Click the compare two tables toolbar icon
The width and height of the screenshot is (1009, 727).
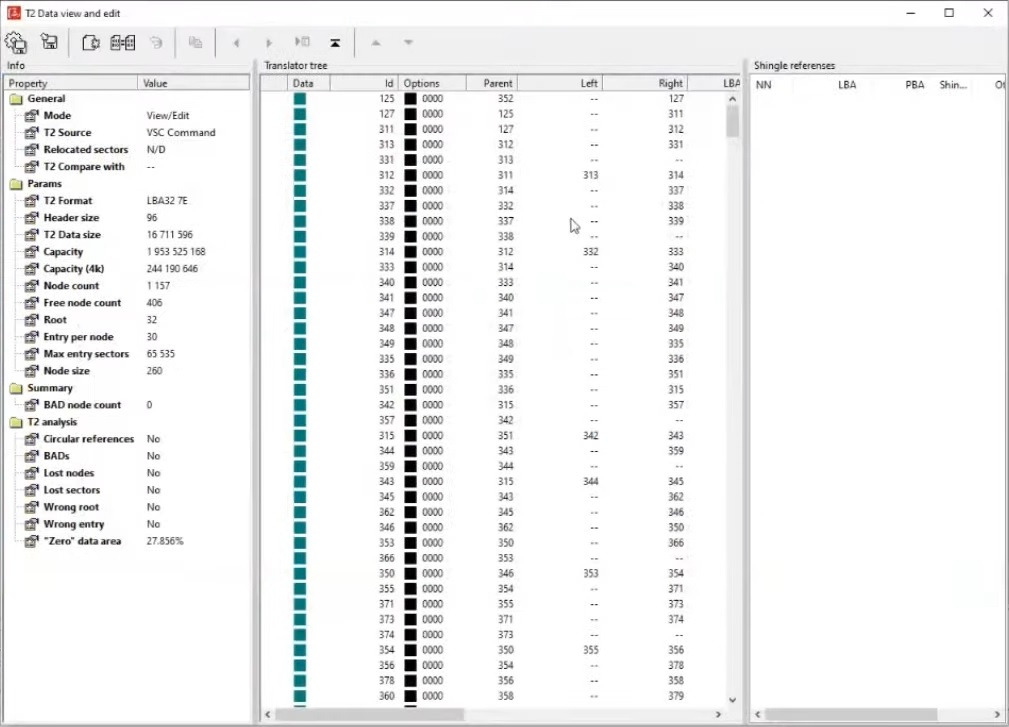(122, 42)
